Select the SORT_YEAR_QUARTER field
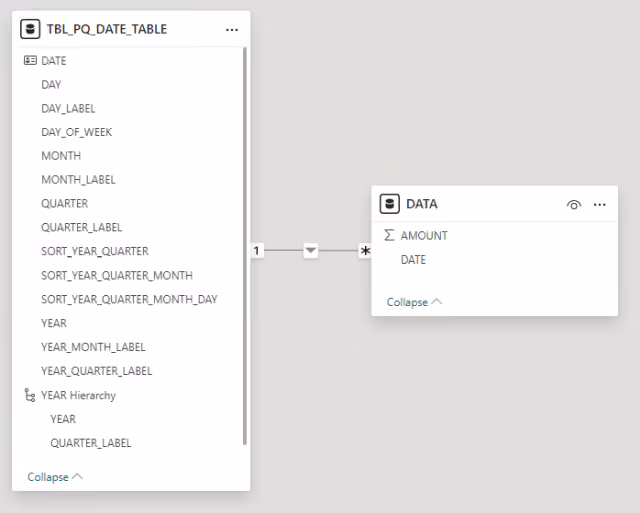 (x=95, y=251)
